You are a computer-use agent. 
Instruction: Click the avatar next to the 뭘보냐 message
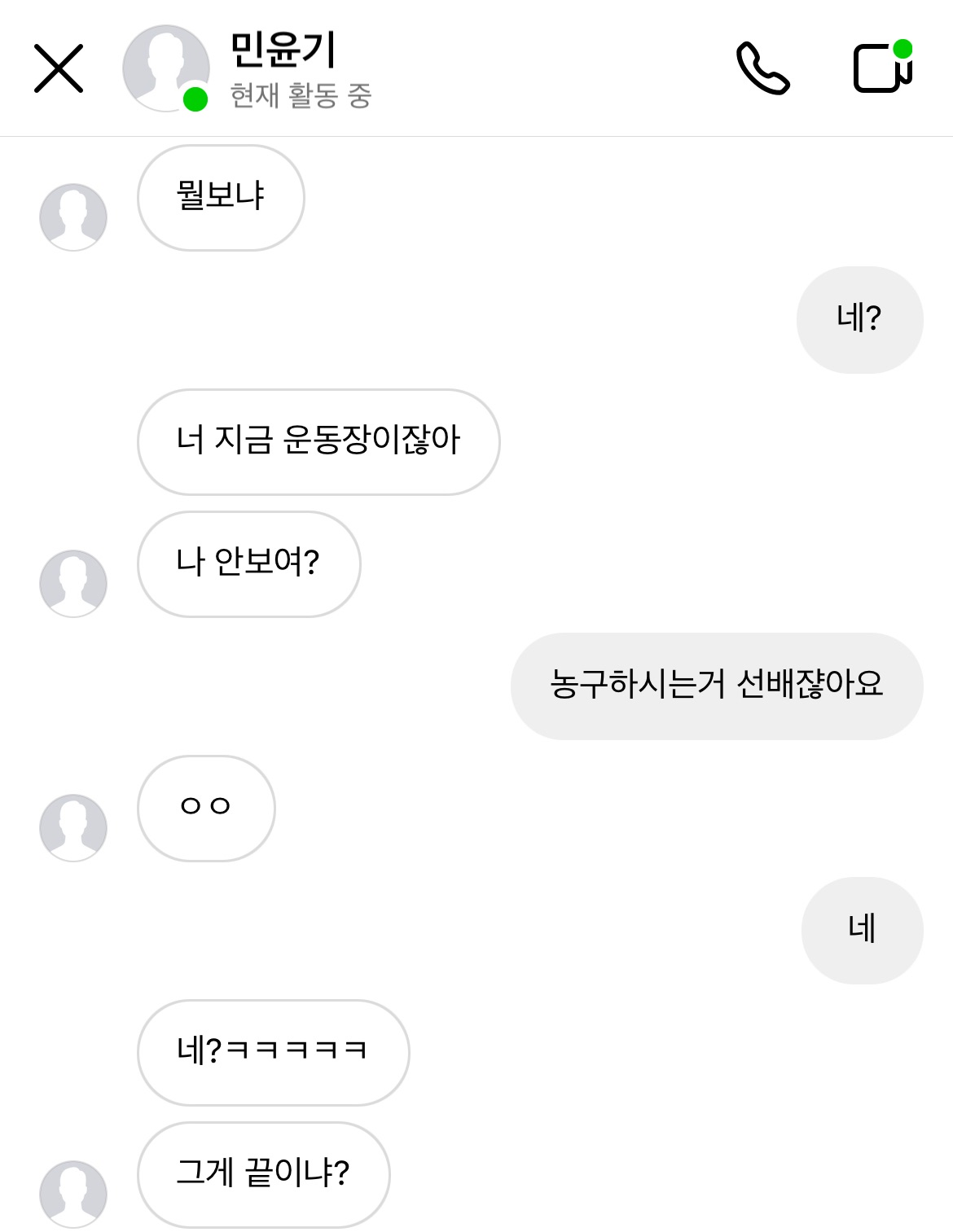click(73, 217)
